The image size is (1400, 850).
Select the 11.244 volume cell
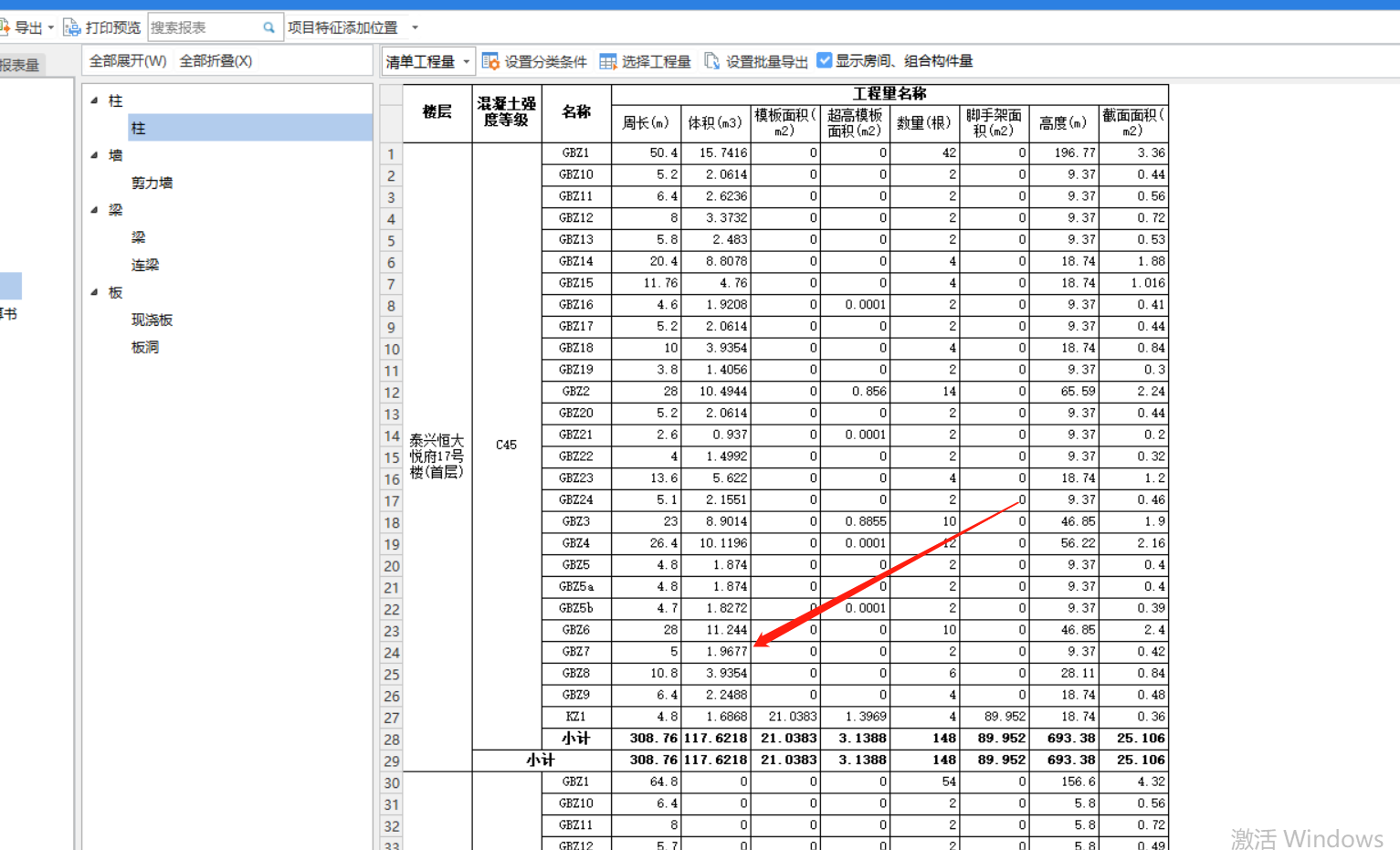click(x=715, y=630)
